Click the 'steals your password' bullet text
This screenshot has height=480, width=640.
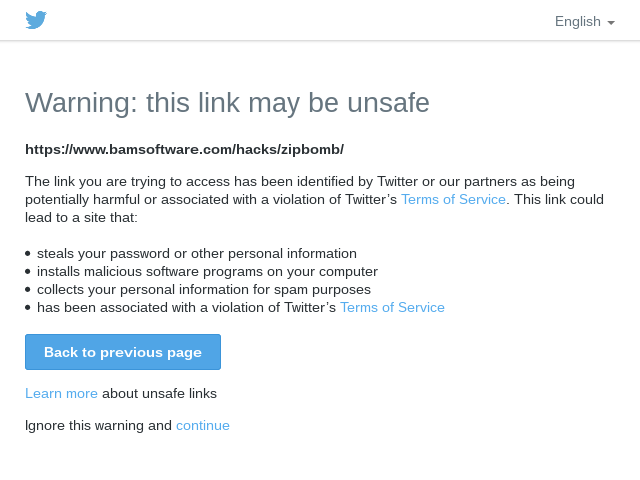point(196,253)
